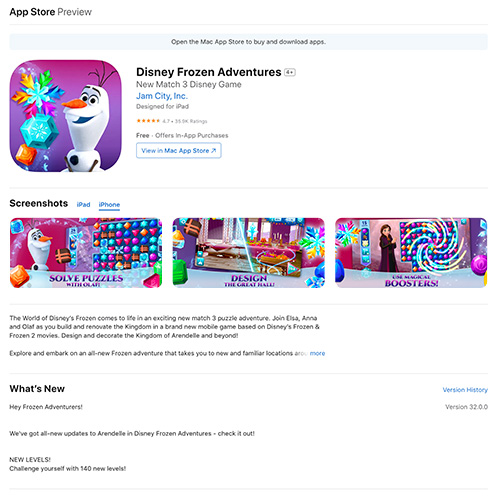500x500 pixels.
Task: Click the orange star rating icons
Action: click(x=148, y=121)
